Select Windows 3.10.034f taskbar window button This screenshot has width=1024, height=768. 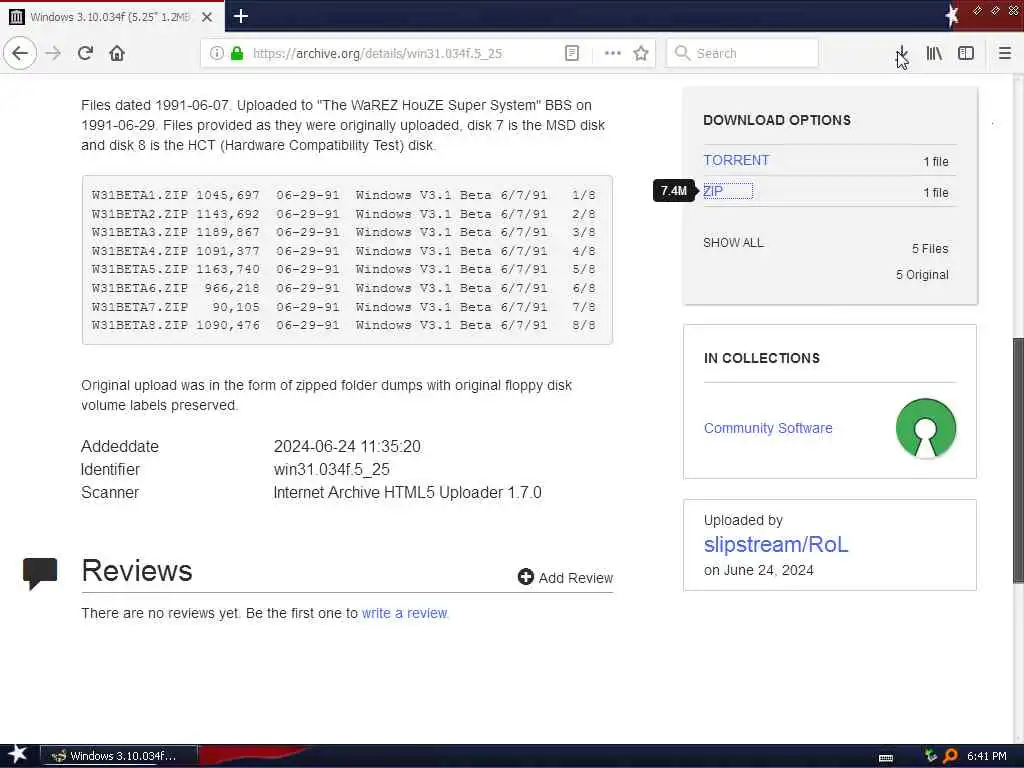(x=119, y=756)
